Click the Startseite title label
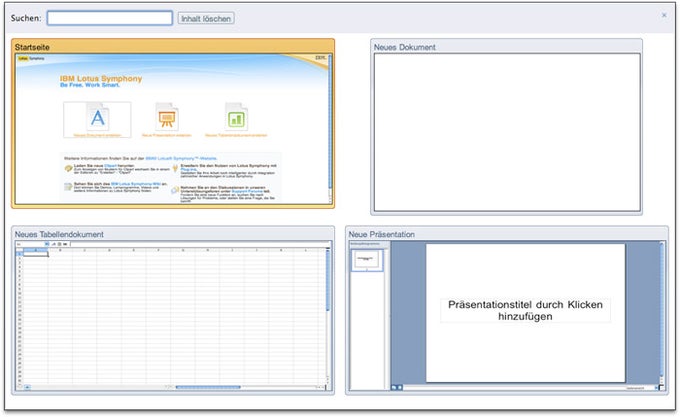The height and width of the screenshot is (417, 680). pos(32,47)
